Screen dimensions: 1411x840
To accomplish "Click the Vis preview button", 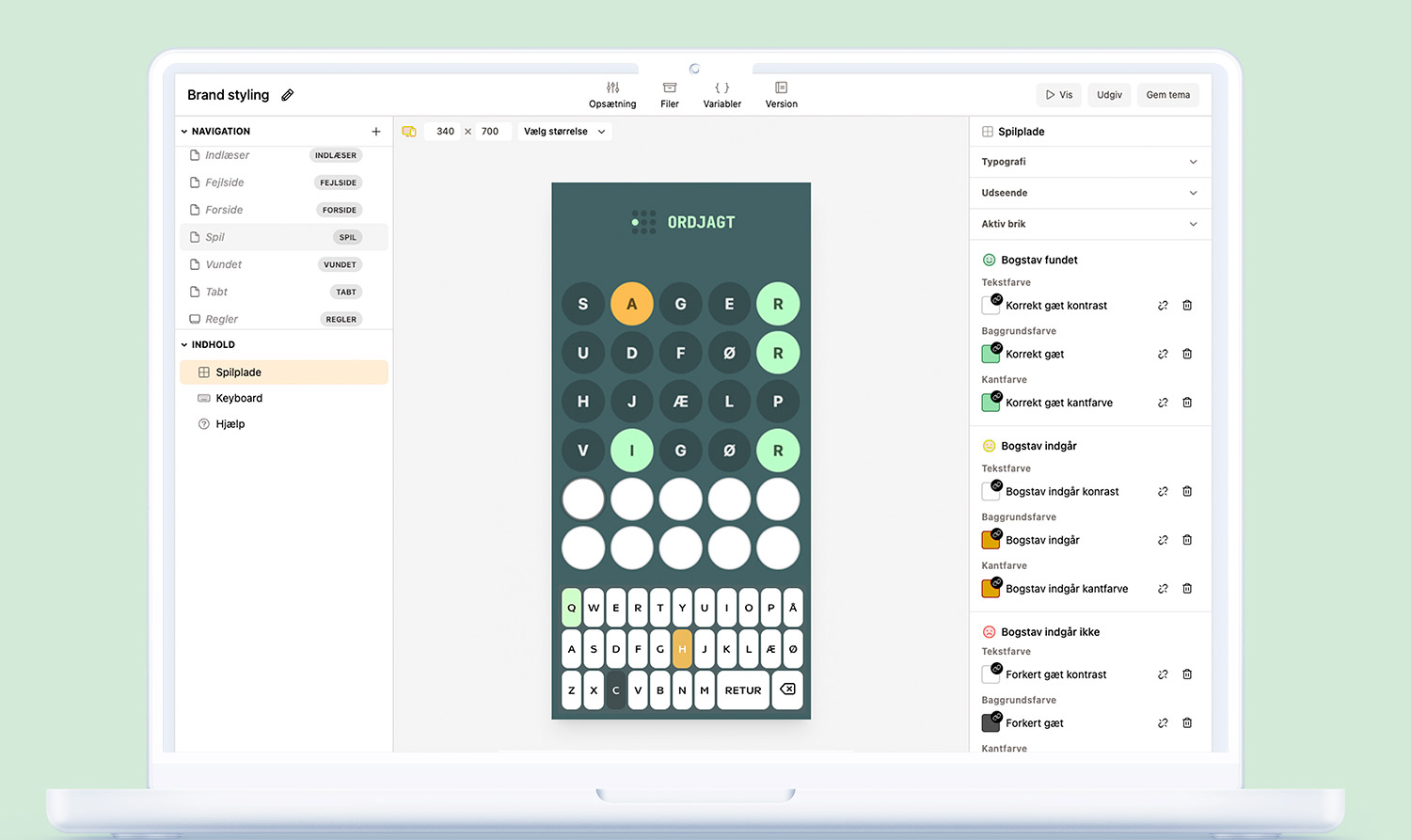I will [x=1059, y=95].
